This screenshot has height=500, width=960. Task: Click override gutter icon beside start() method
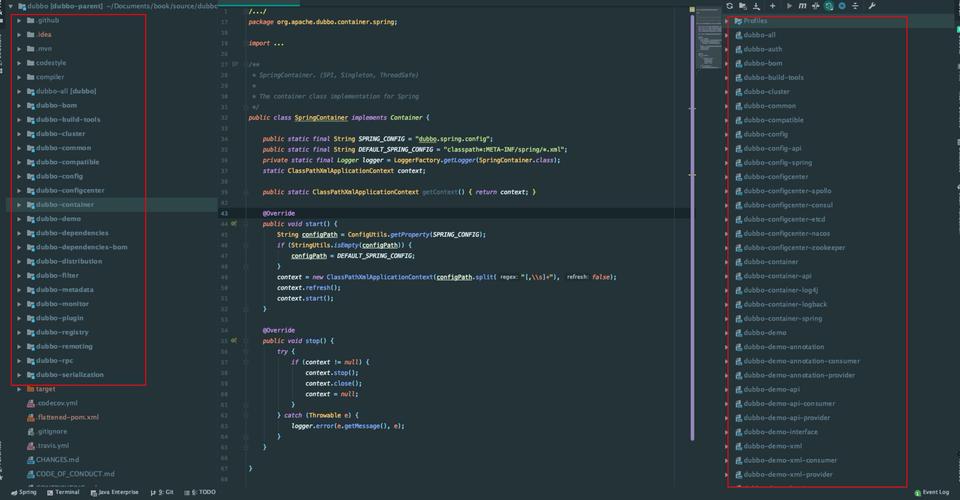click(234, 224)
